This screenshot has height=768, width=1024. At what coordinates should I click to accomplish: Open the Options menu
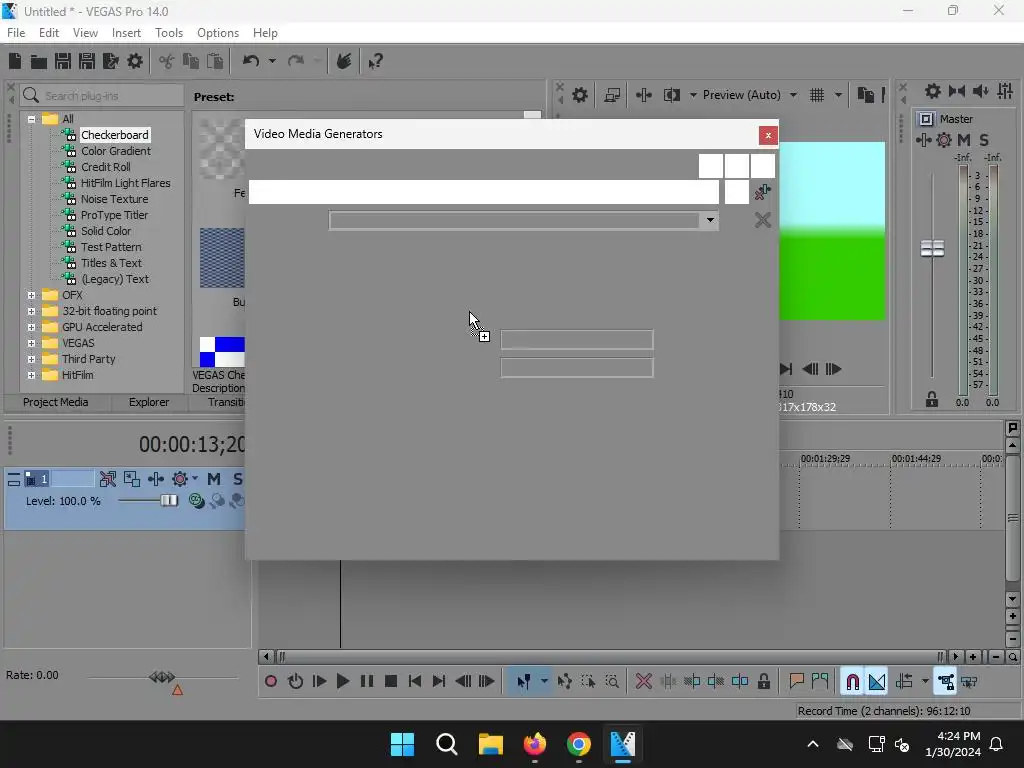217,33
